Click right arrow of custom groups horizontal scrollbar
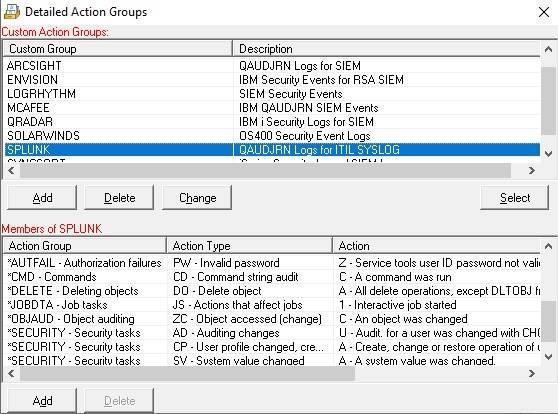The height and width of the screenshot is (414, 558). (532, 171)
